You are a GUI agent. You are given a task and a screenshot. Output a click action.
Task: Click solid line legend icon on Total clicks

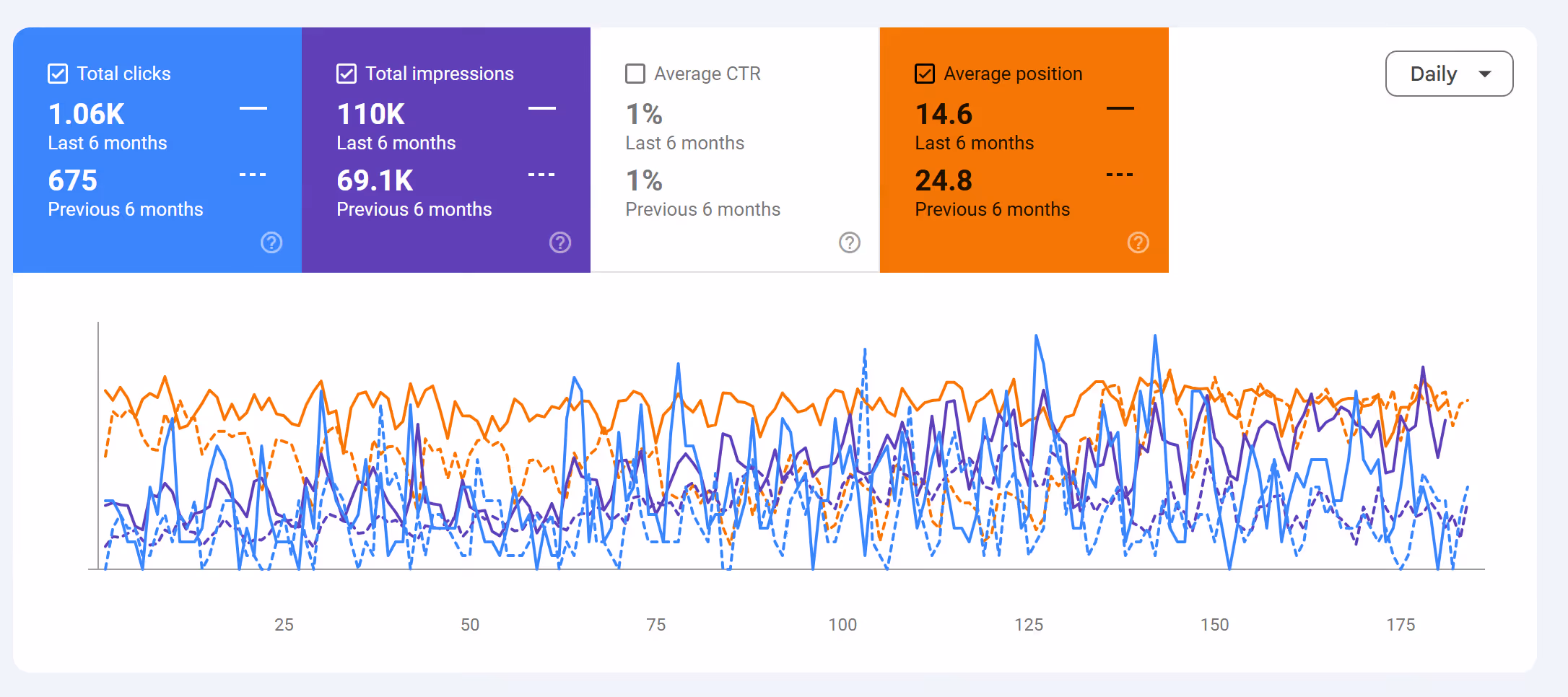pyautogui.click(x=253, y=108)
